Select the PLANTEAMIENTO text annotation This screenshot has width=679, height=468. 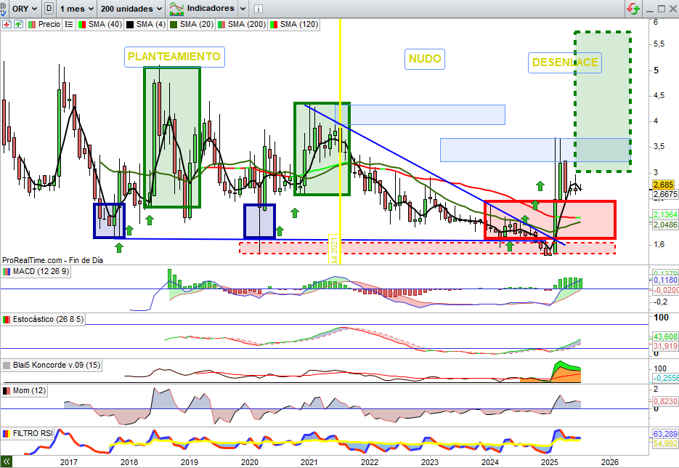point(174,57)
